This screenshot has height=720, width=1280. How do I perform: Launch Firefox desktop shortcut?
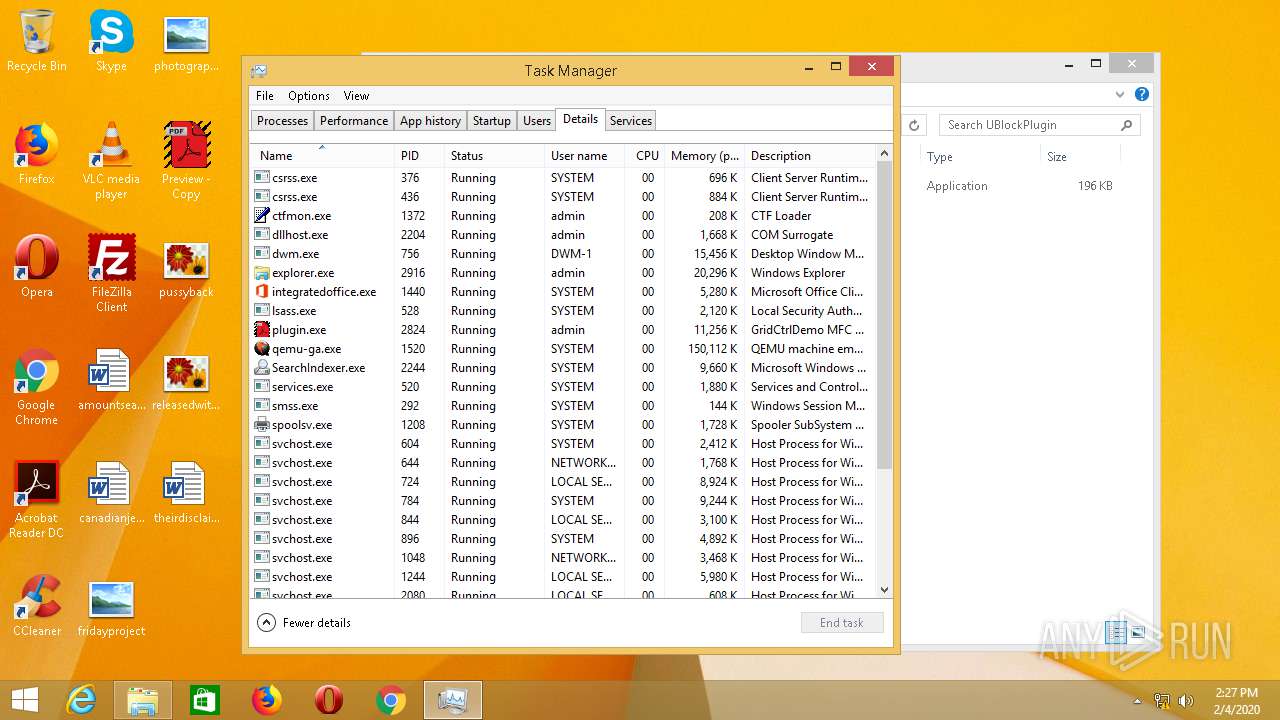[37, 154]
